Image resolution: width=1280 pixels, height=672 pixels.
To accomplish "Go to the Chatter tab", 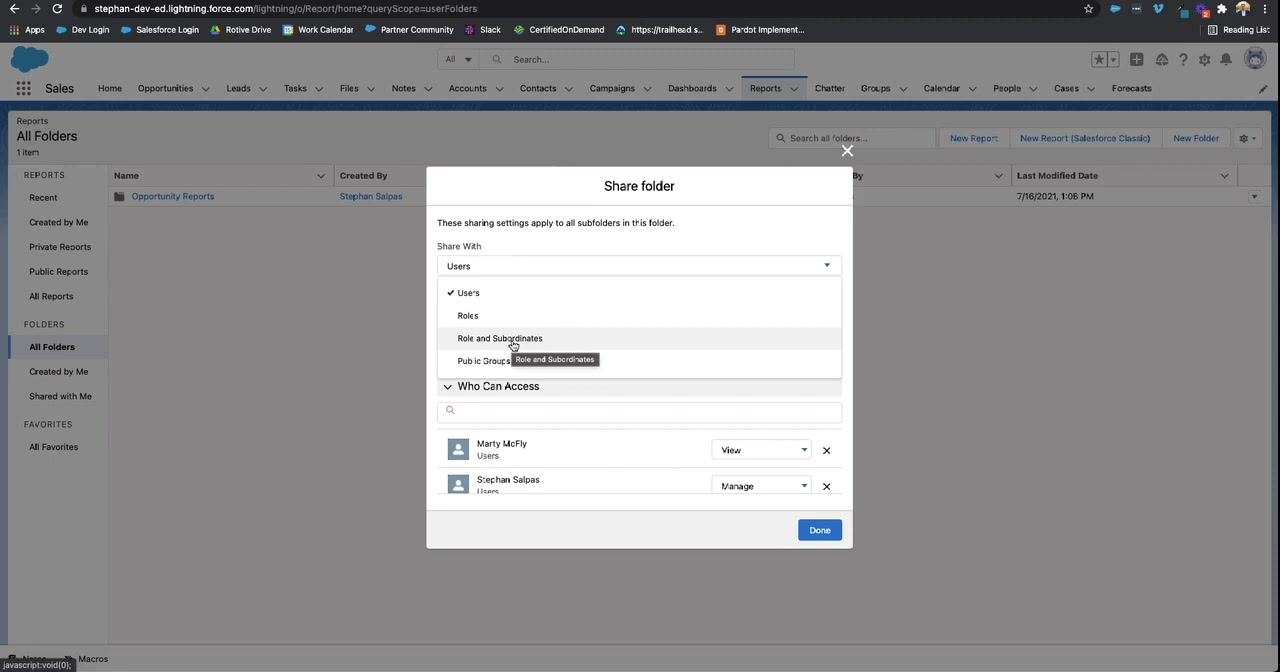I will coord(830,89).
